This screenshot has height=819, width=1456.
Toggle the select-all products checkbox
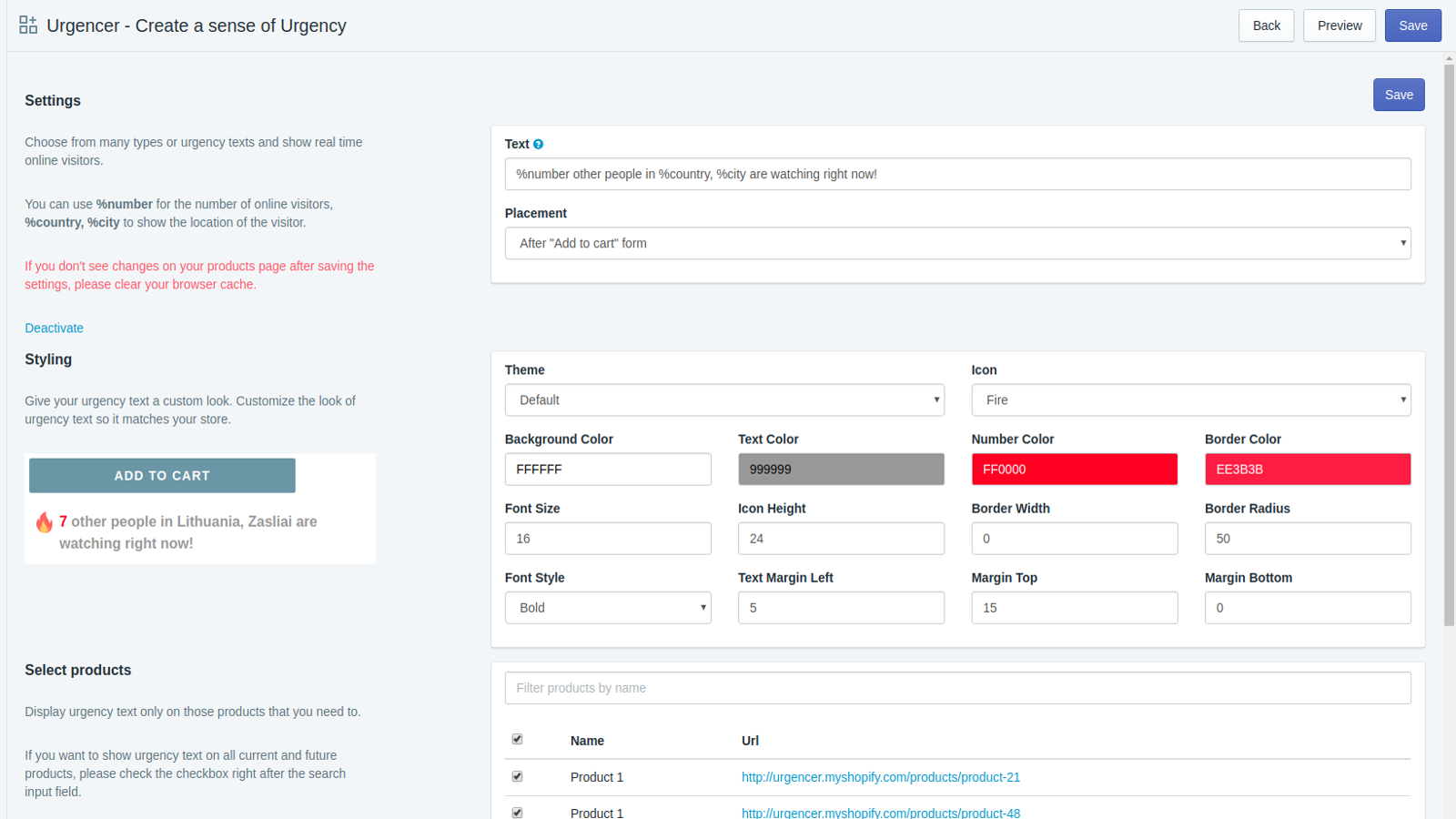pos(517,739)
